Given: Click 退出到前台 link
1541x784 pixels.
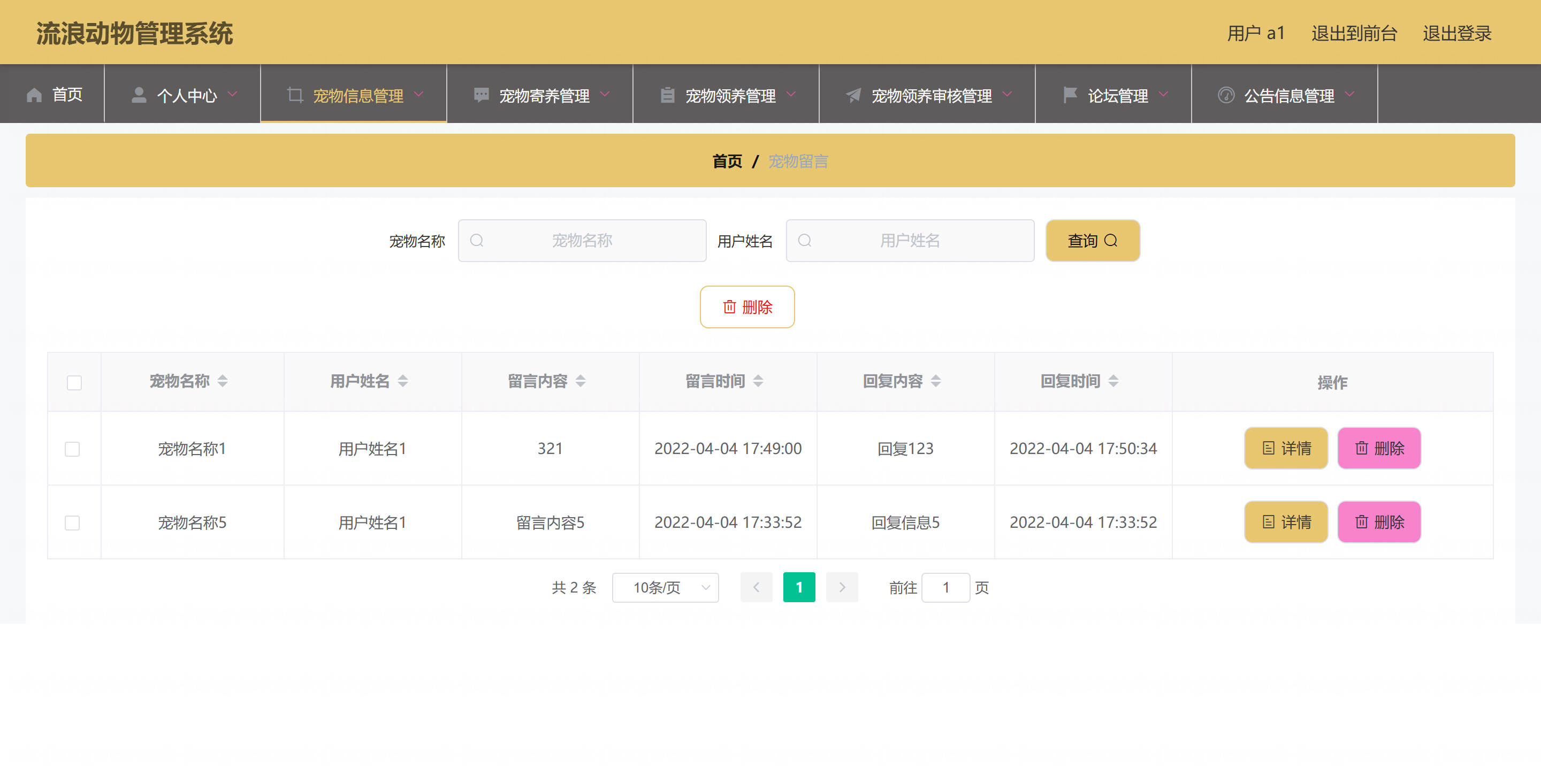Looking at the screenshot, I should click(x=1354, y=33).
